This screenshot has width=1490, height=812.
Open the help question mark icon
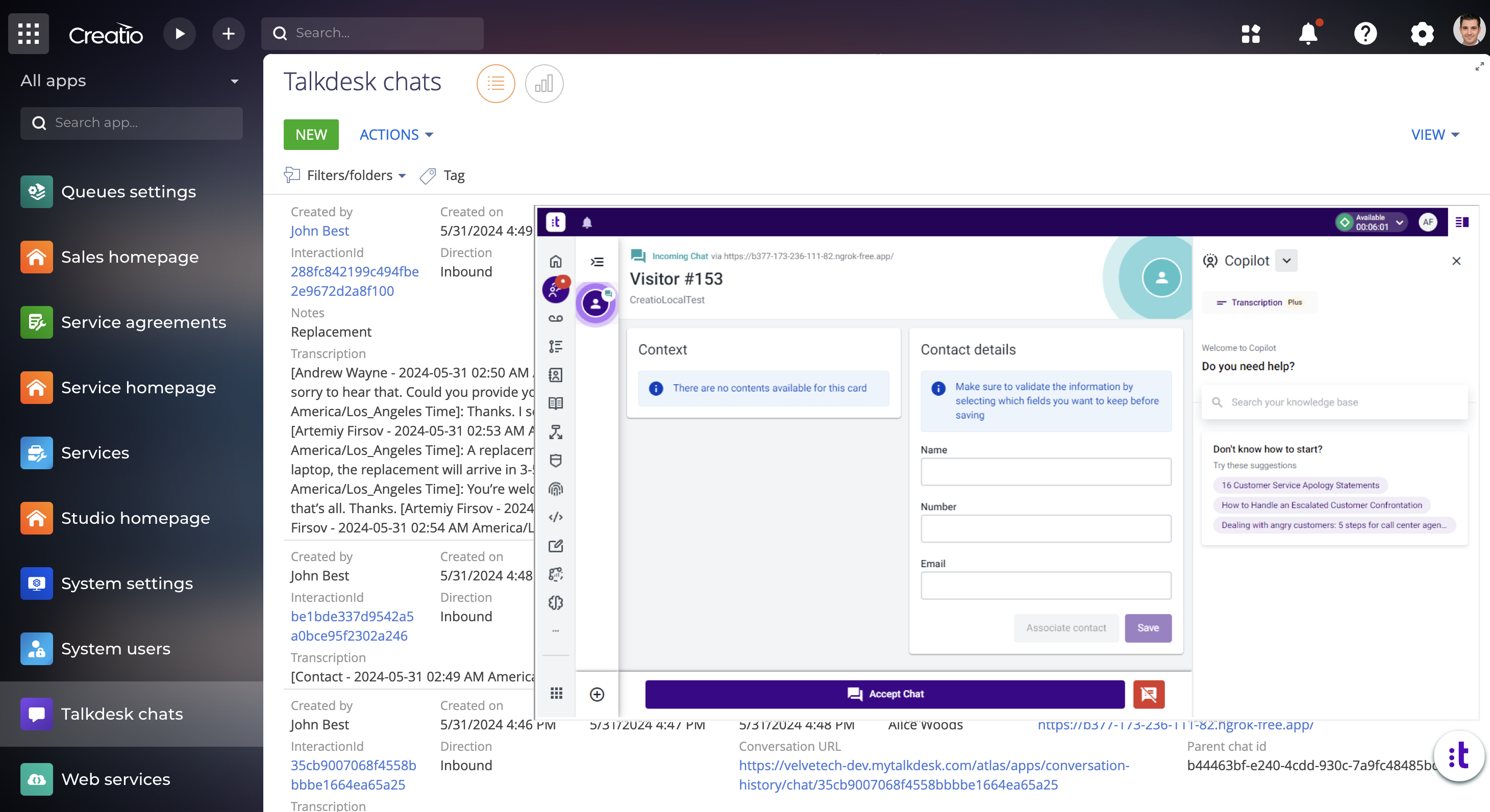(x=1365, y=34)
